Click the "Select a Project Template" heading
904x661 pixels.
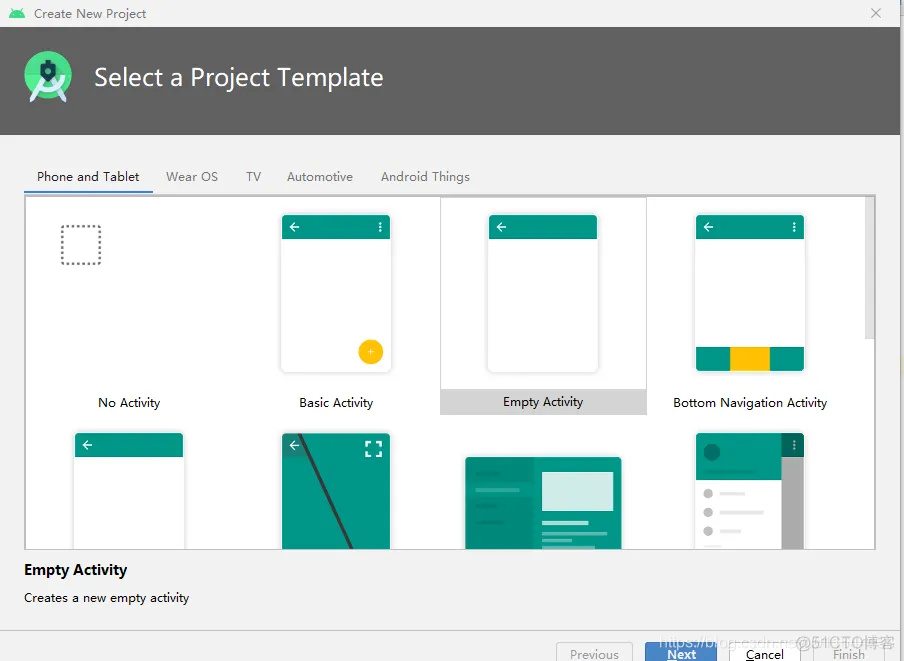click(x=239, y=78)
